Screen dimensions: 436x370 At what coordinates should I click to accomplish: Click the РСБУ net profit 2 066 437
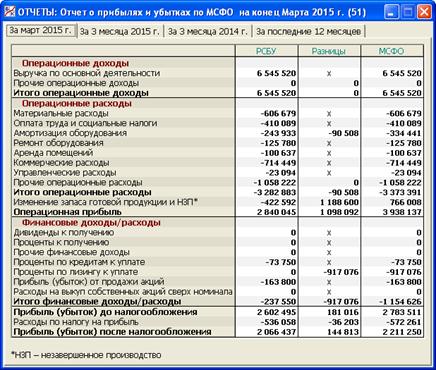(276, 332)
